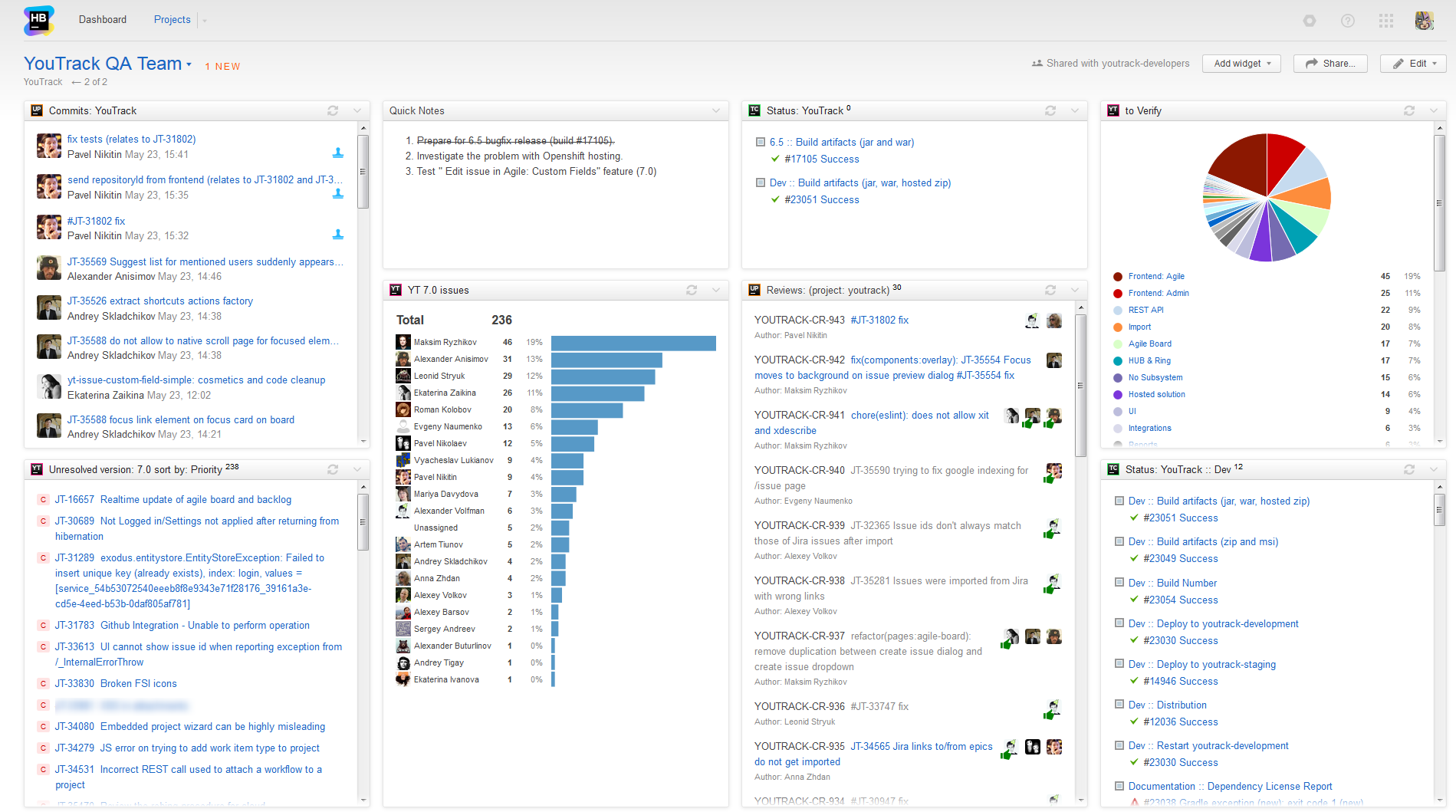
Task: Open the Edit dropdown
Action: 1413,64
